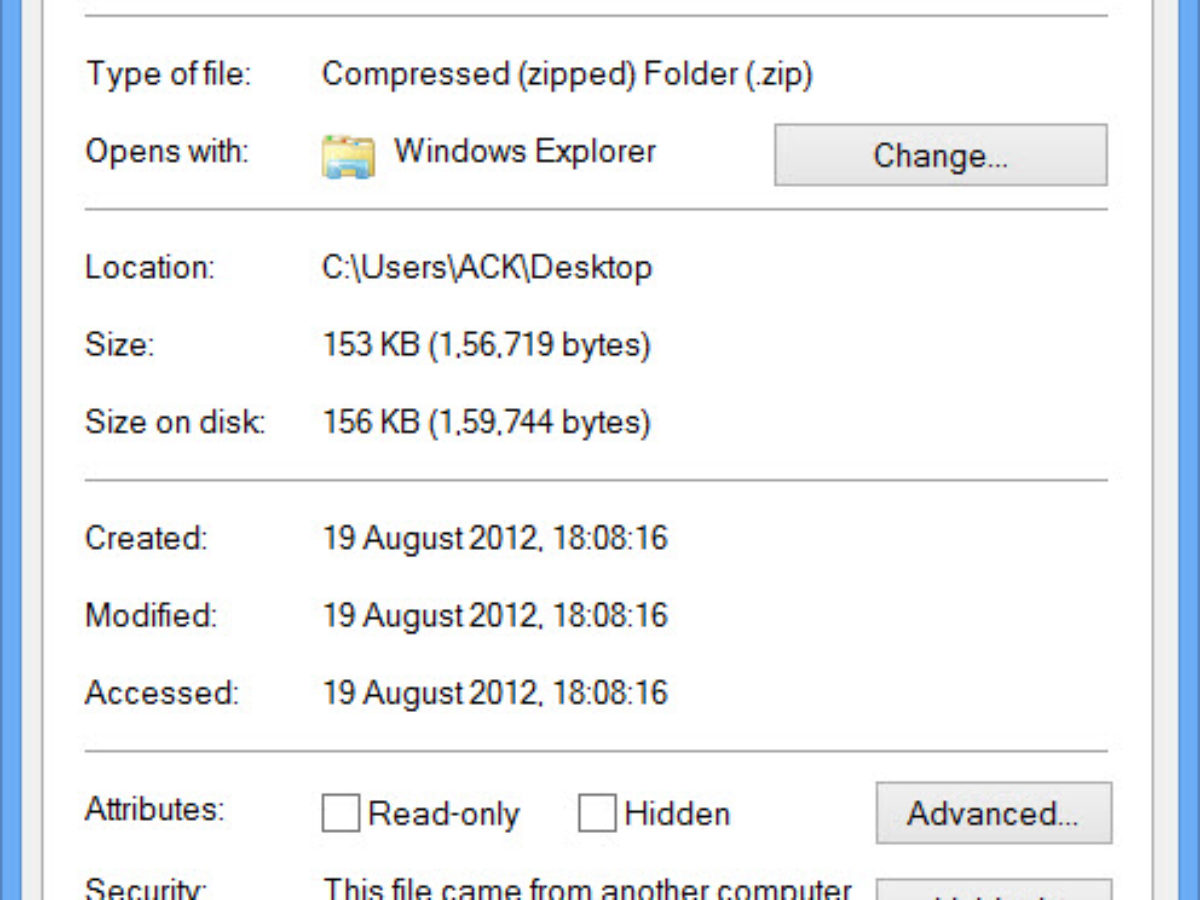1200x900 pixels.
Task: Click the Change... button
Action: 940,155
